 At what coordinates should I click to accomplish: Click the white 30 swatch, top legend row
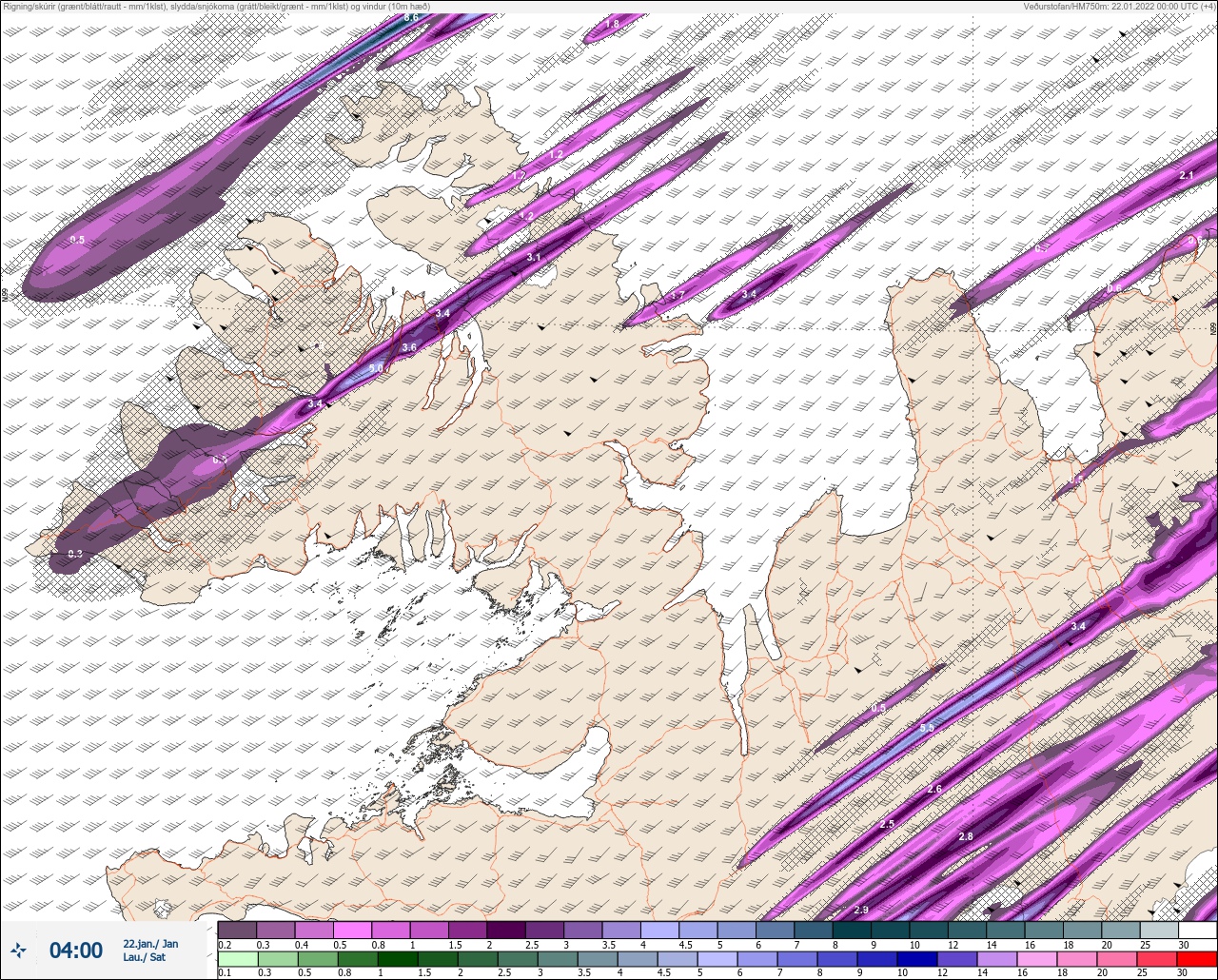(x=1198, y=930)
